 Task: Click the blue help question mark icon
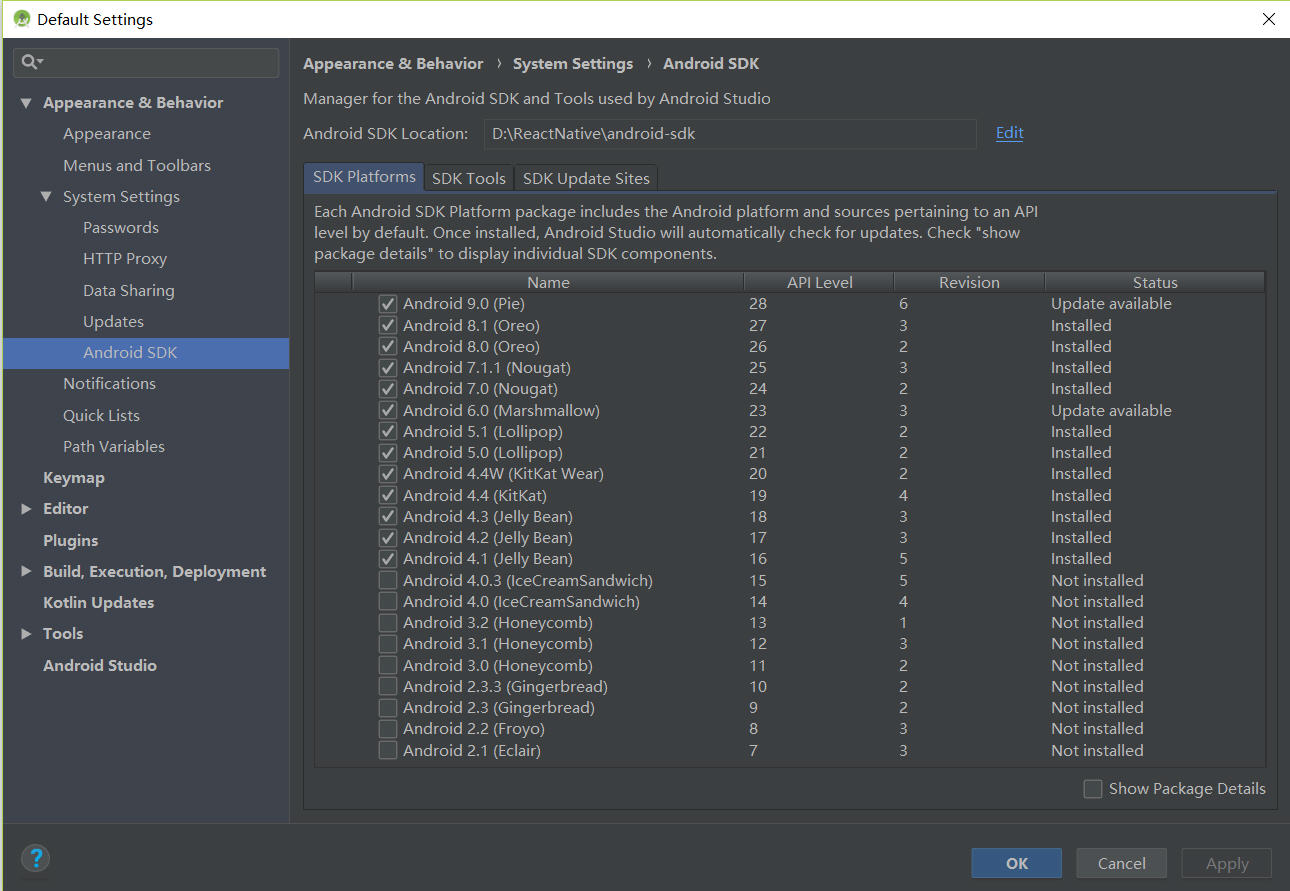click(x=36, y=858)
